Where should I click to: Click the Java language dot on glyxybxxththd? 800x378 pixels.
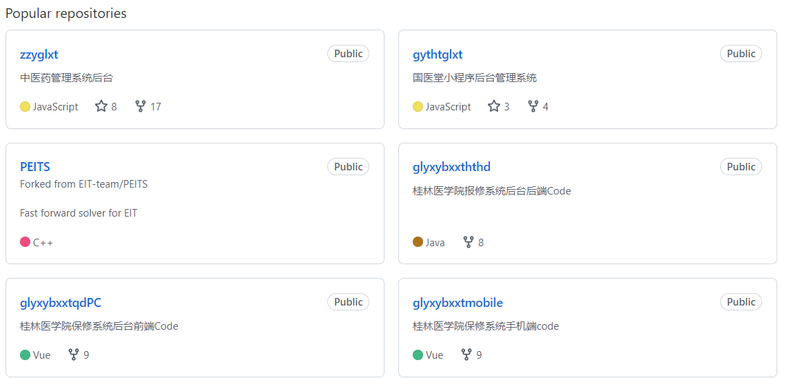[x=418, y=242]
